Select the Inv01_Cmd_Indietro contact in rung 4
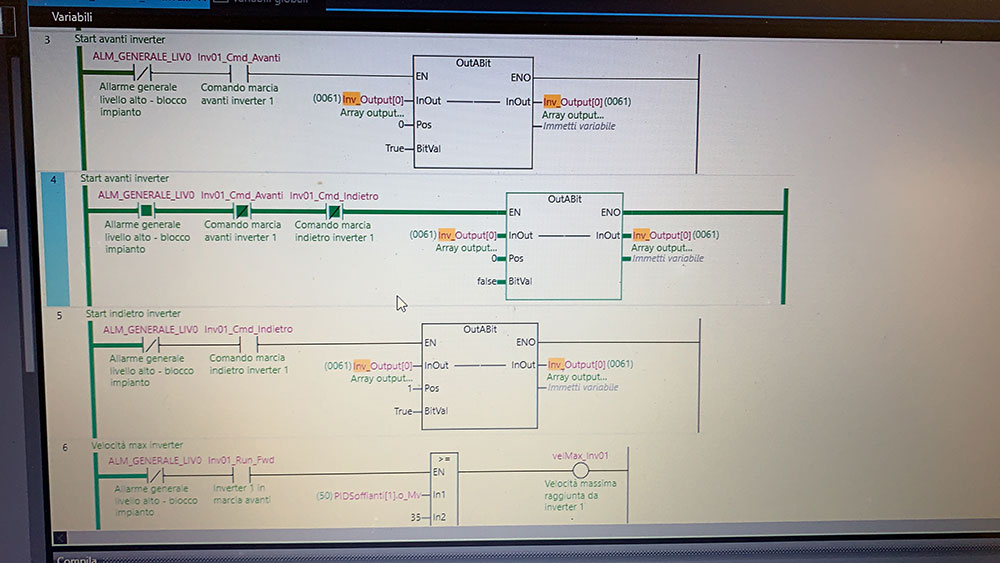 pos(334,211)
